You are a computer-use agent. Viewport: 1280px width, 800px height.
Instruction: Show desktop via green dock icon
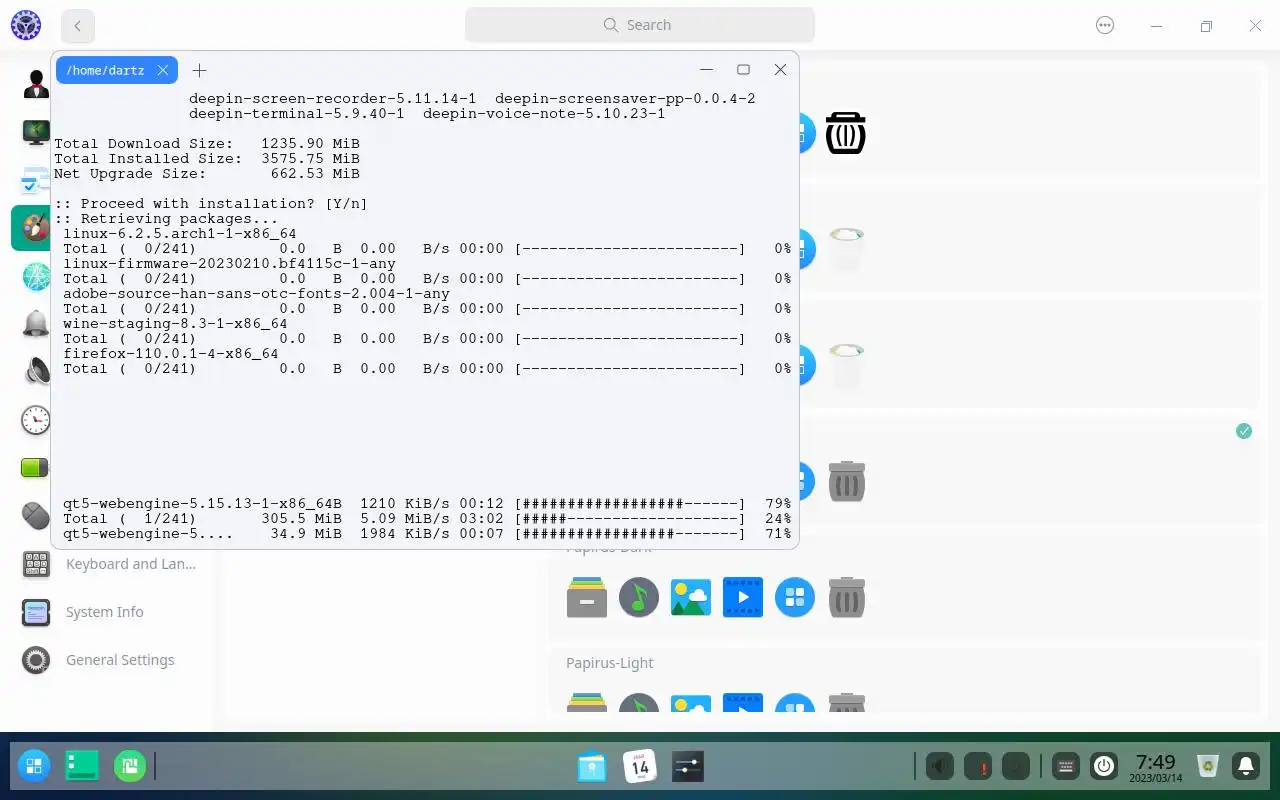click(x=82, y=766)
